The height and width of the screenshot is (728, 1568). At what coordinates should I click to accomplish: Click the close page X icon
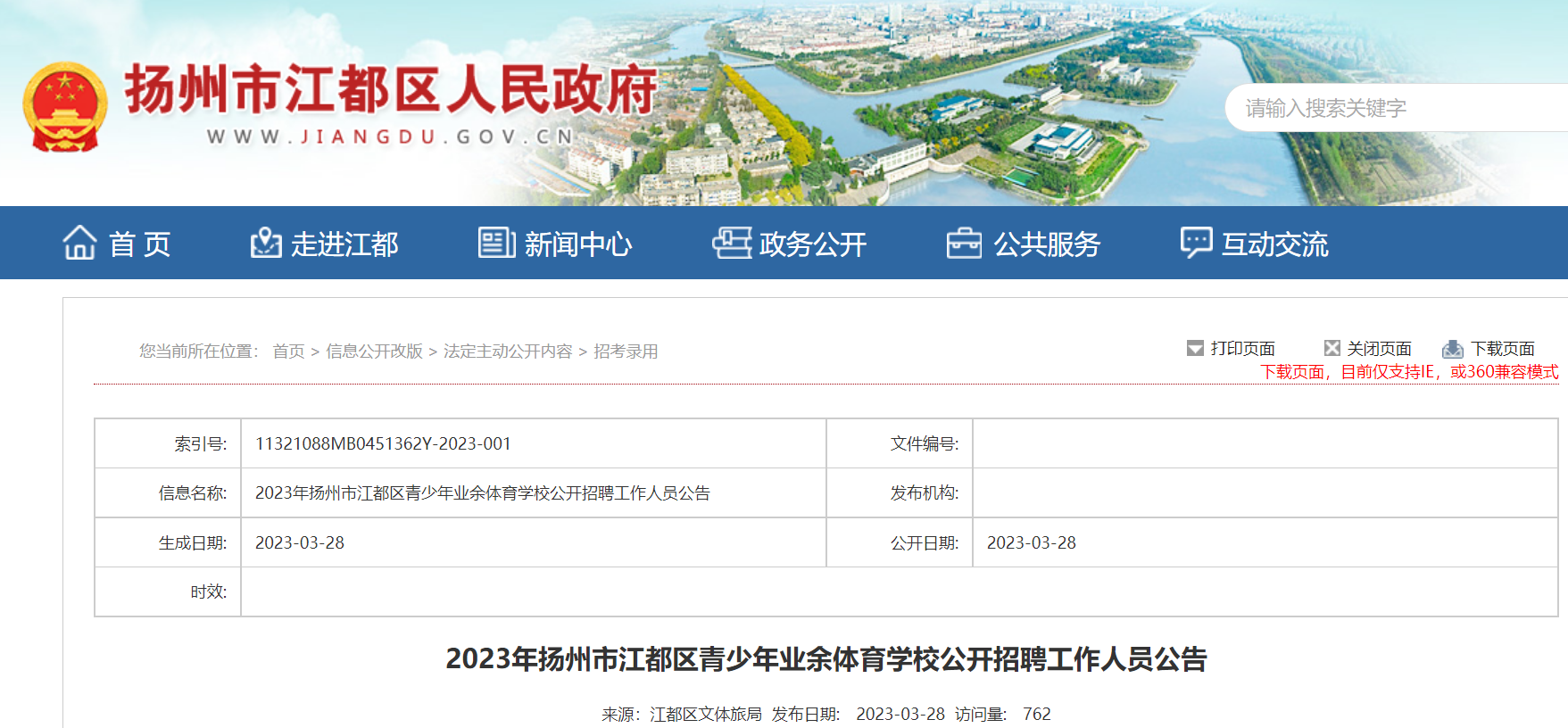(x=1332, y=348)
